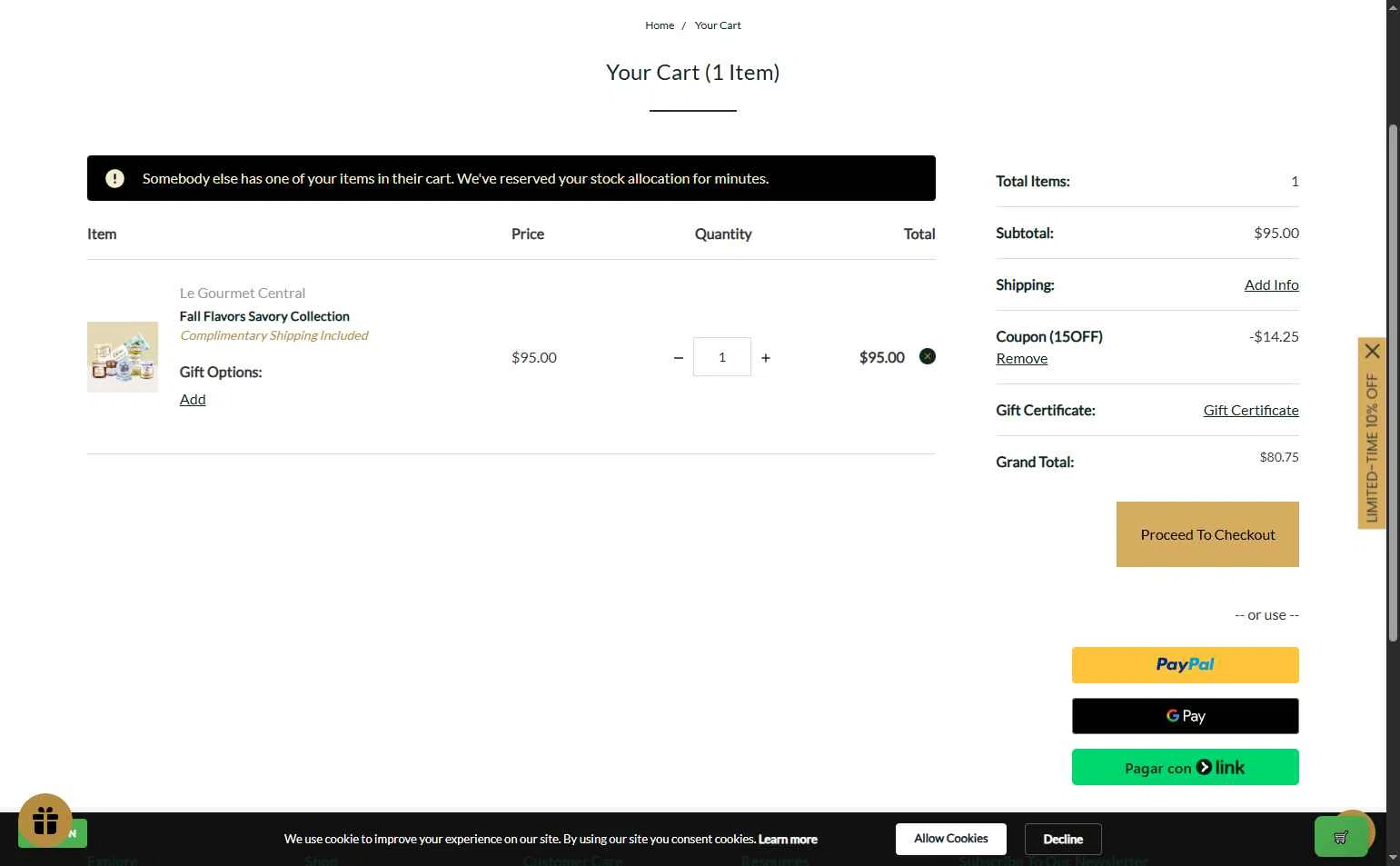Viewport: 1400px width, 866px height.
Task: Click Add Info for shipping
Action: tap(1271, 284)
